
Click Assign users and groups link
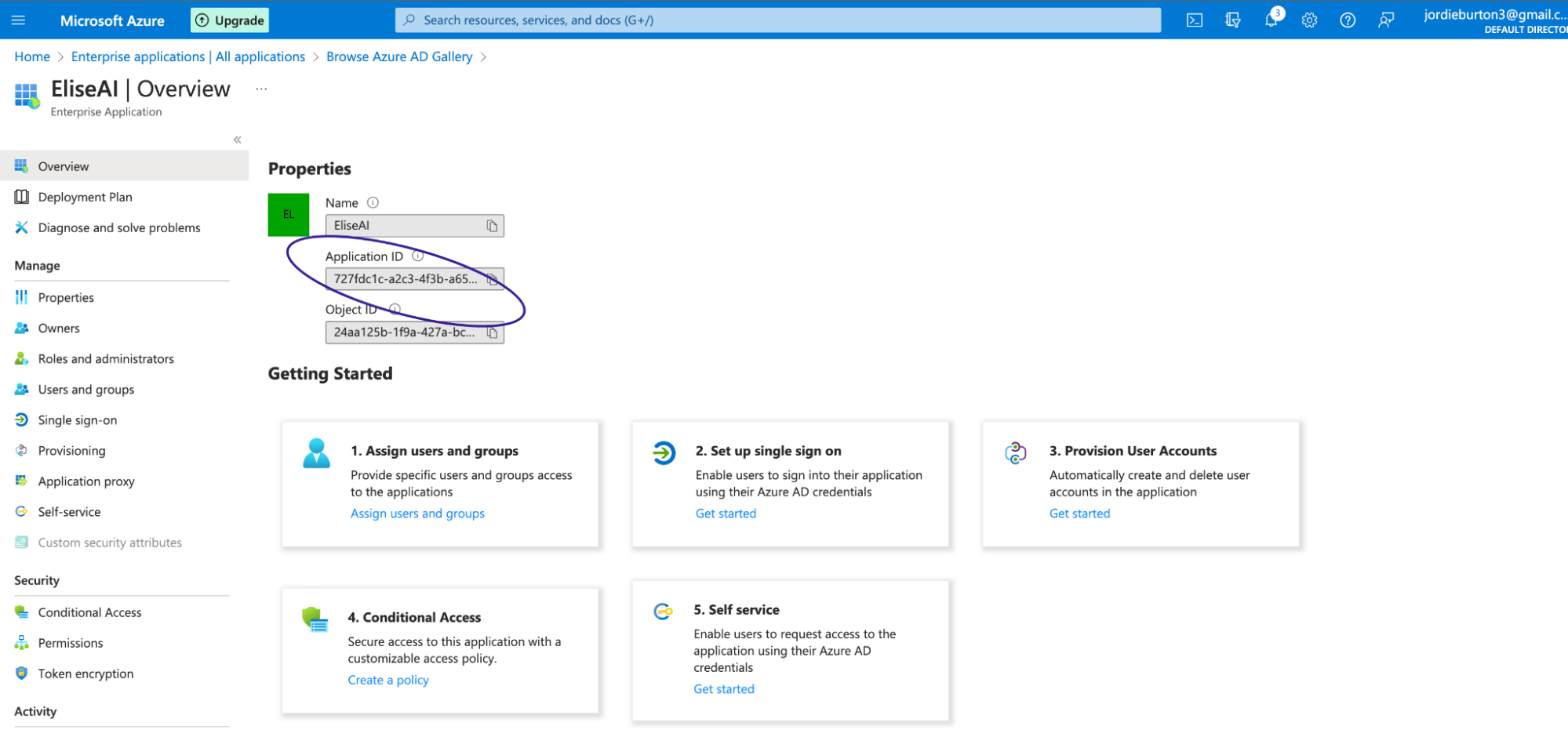click(x=417, y=513)
